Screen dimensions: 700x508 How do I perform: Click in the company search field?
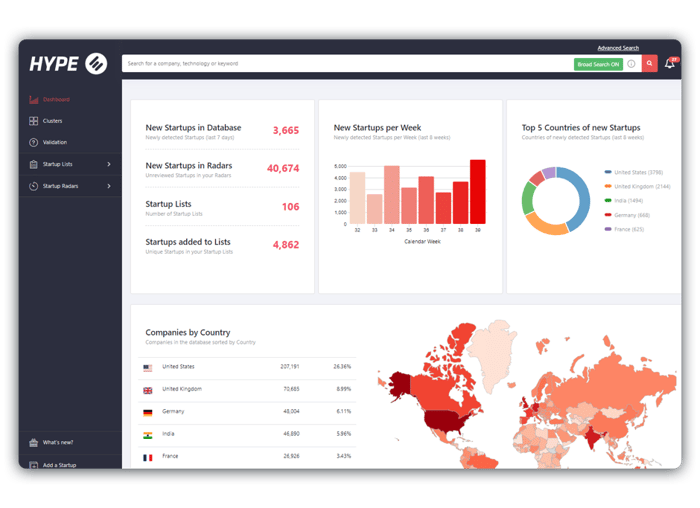347,63
